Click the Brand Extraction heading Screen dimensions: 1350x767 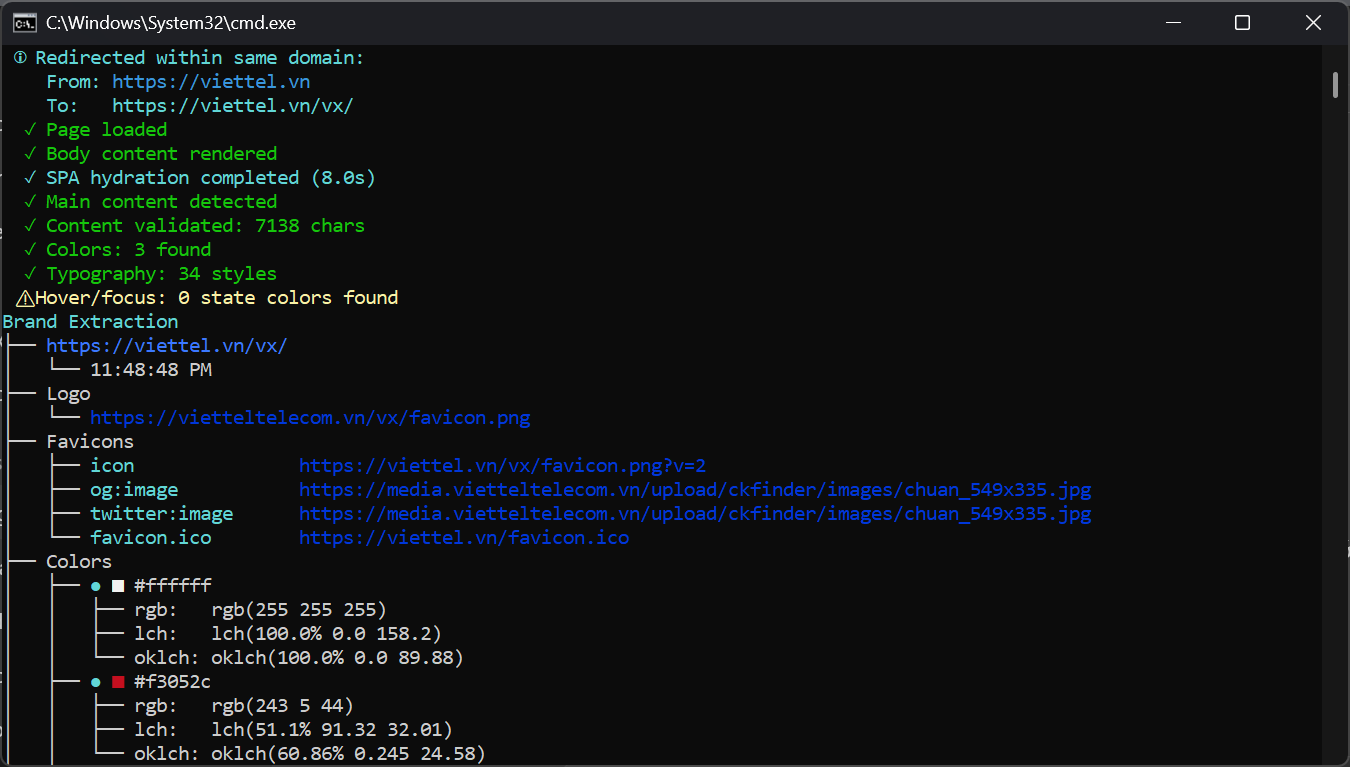coord(90,322)
